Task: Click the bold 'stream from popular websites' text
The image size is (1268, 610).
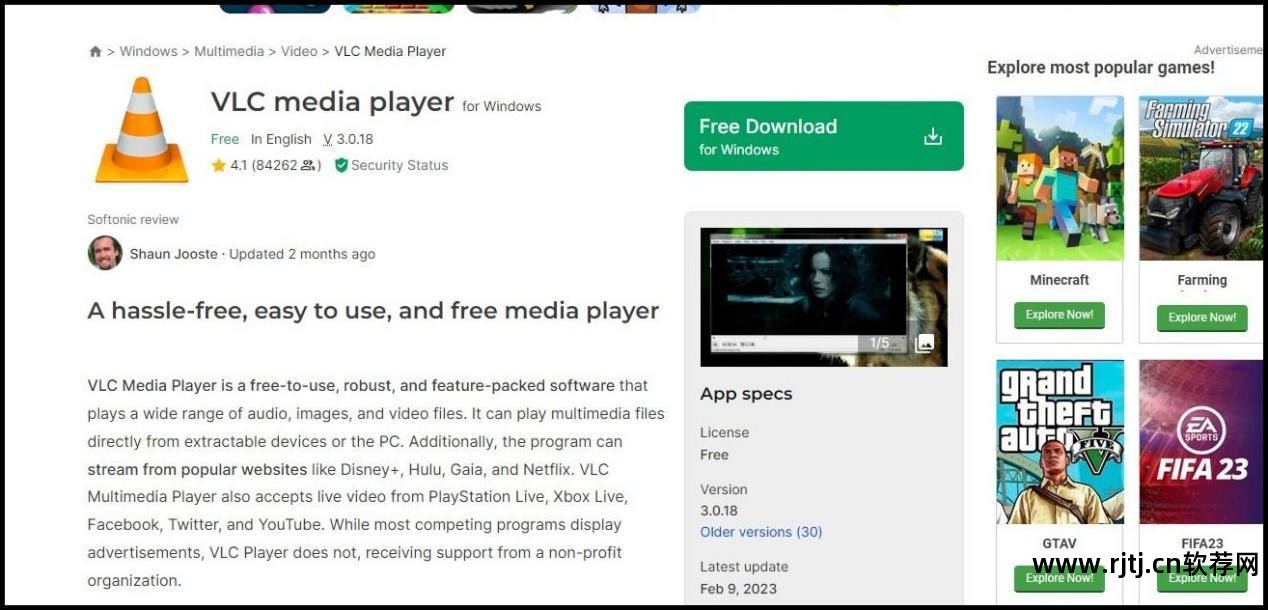Action: click(197, 469)
